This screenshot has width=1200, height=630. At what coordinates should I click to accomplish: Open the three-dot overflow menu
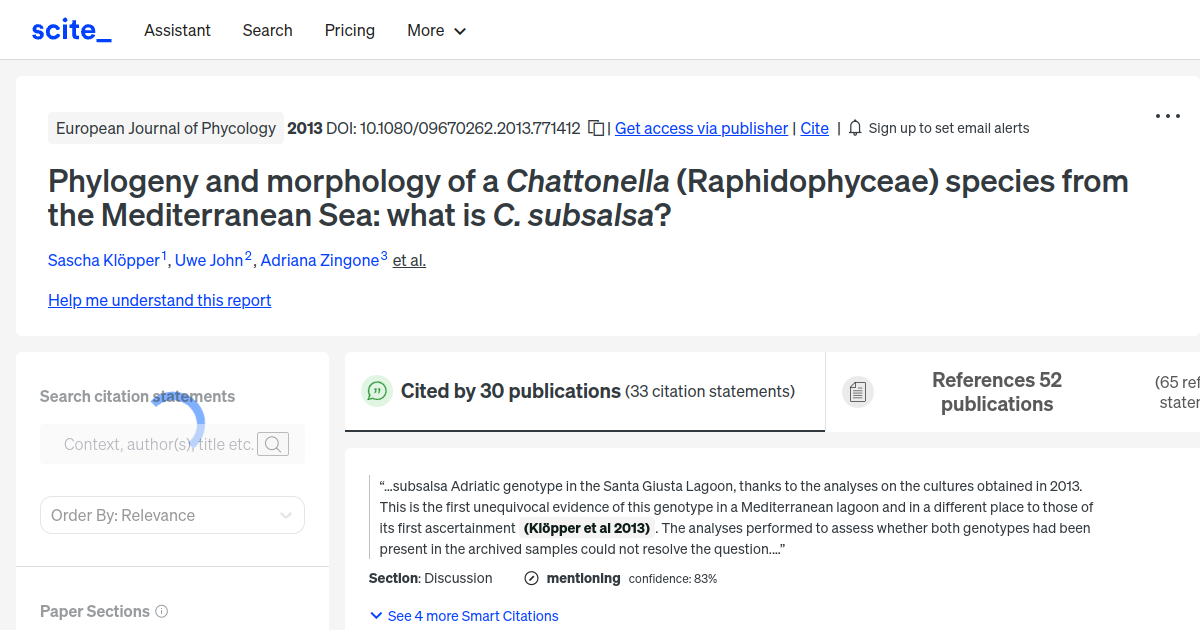click(x=1167, y=116)
